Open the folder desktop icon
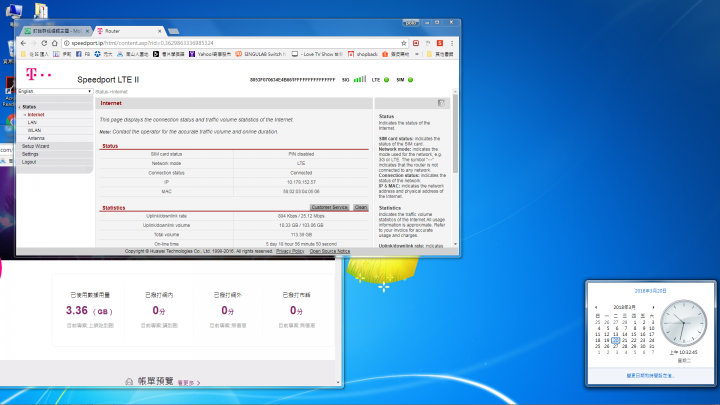720x405 pixels. [41, 11]
